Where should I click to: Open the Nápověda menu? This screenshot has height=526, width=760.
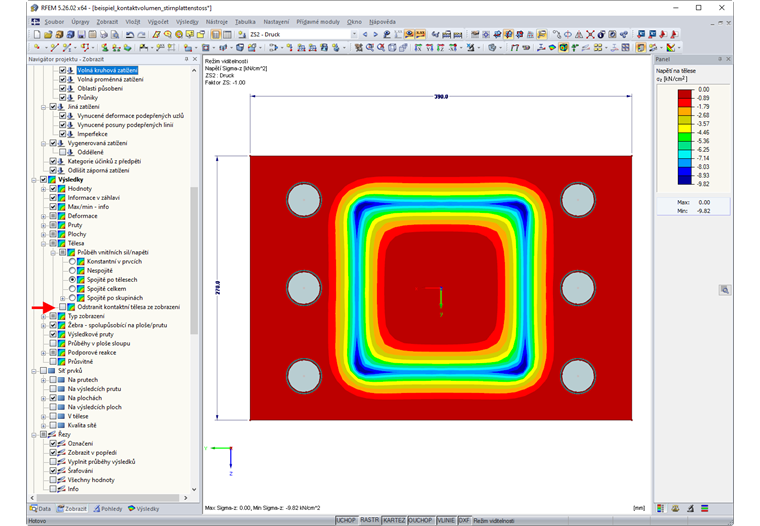(382, 22)
